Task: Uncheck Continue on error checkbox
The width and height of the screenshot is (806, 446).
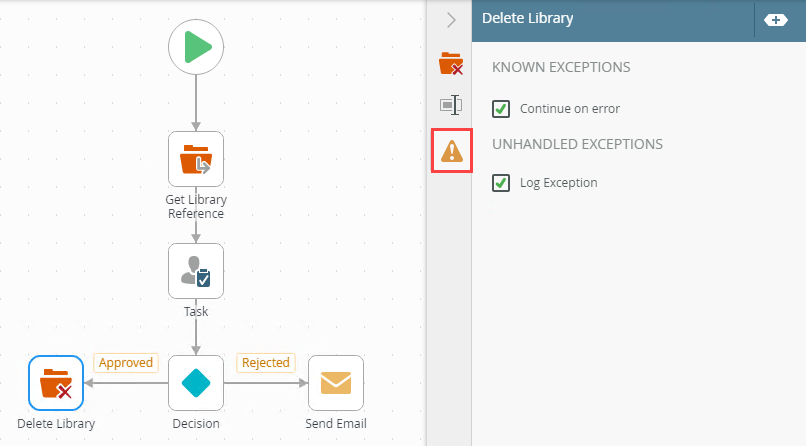Action: click(501, 109)
